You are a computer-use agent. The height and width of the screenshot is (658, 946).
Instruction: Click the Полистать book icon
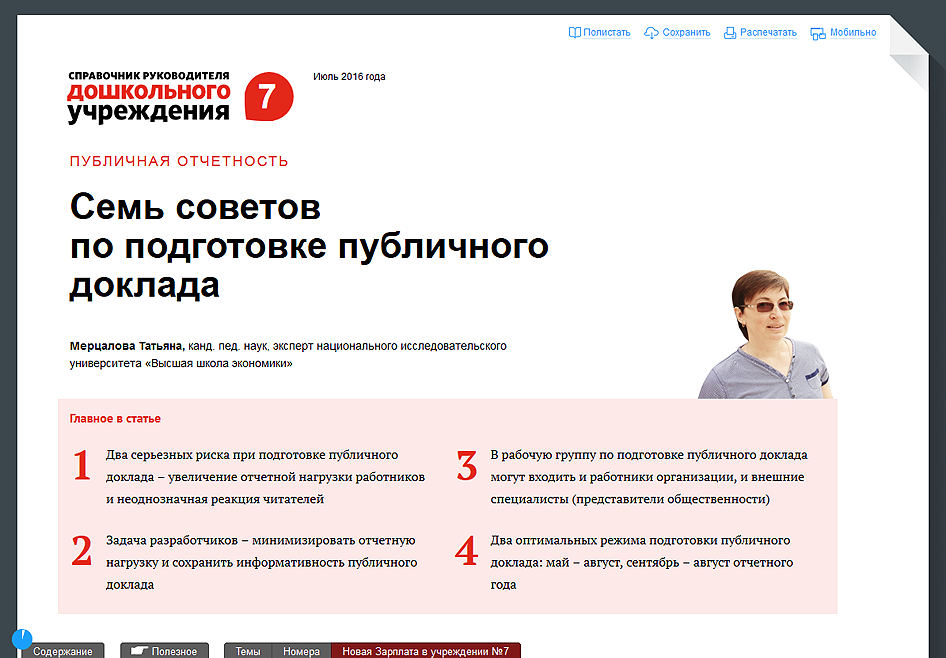[x=574, y=33]
